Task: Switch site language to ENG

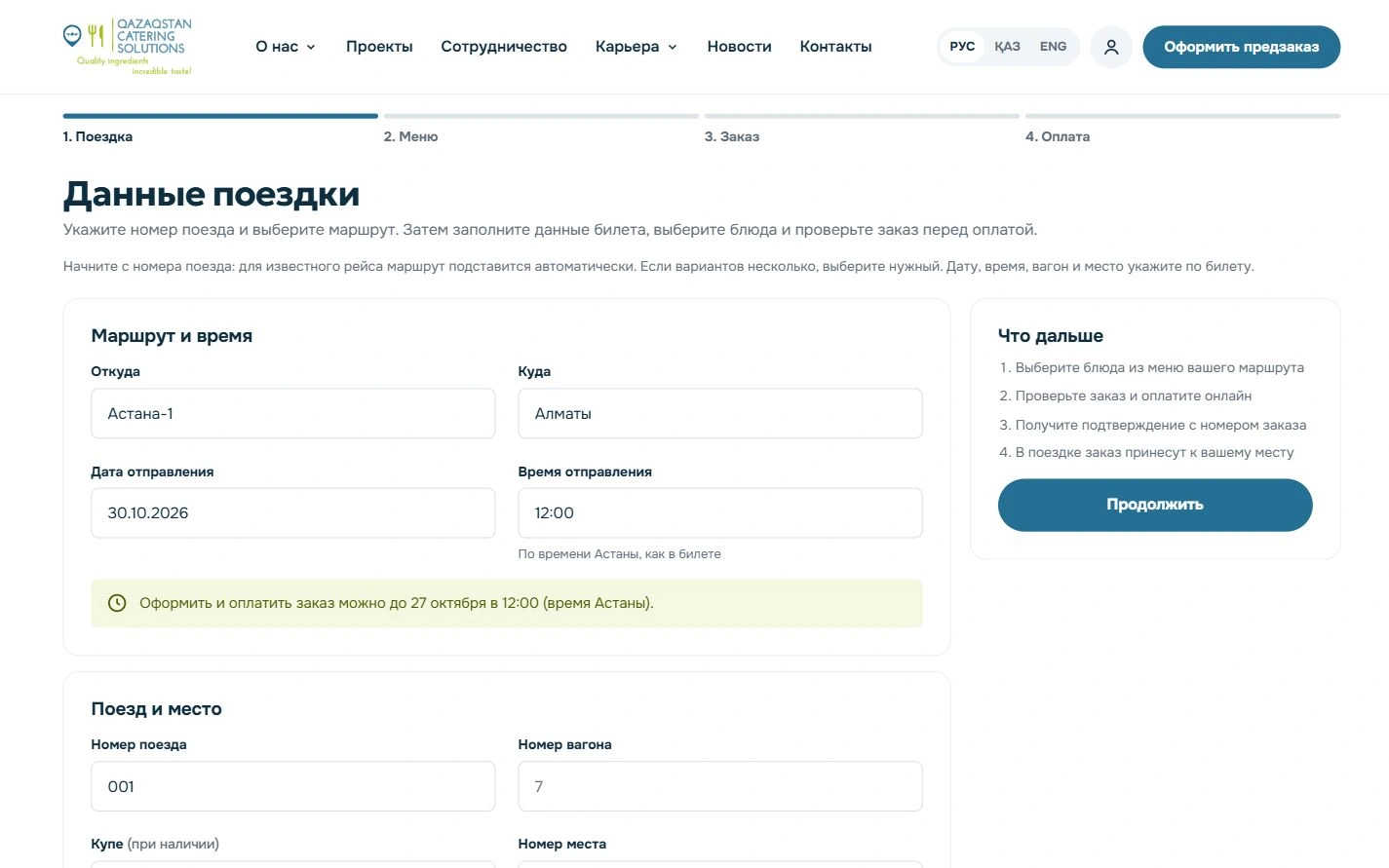Action: pos(1053,47)
